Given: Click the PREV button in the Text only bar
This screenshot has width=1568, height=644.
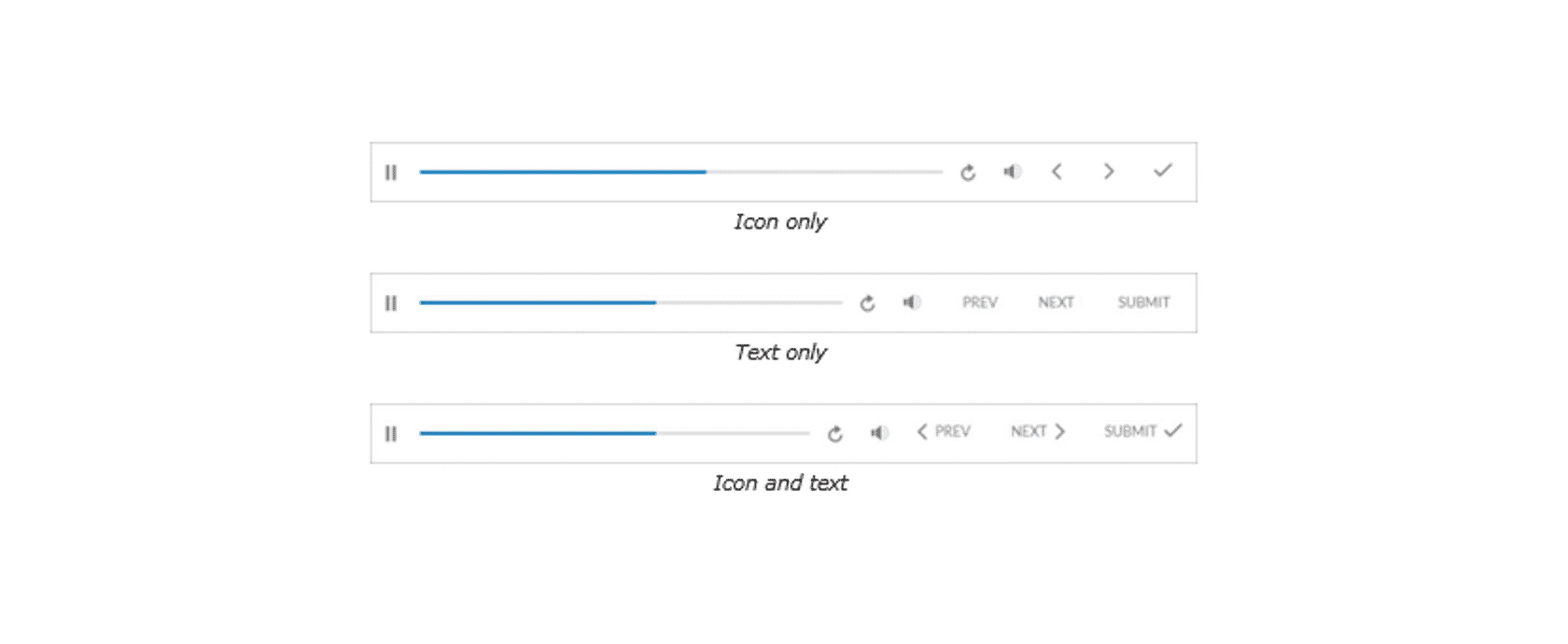Looking at the screenshot, I should pos(980,302).
